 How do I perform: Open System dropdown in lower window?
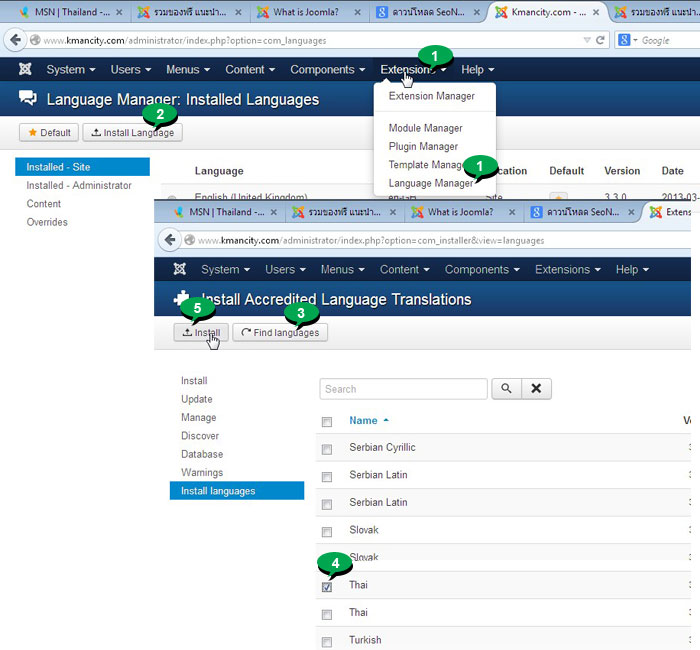pos(225,270)
